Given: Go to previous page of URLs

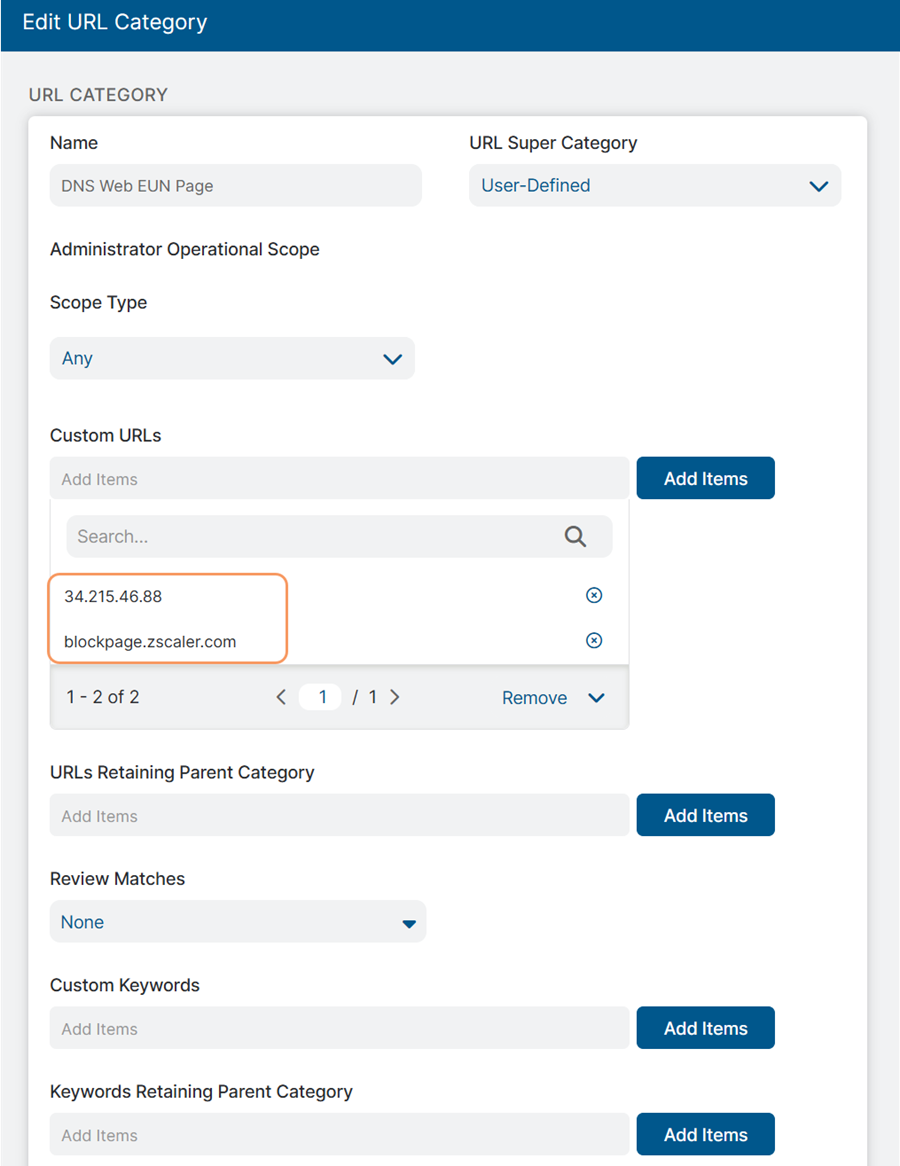Looking at the screenshot, I should (x=281, y=697).
